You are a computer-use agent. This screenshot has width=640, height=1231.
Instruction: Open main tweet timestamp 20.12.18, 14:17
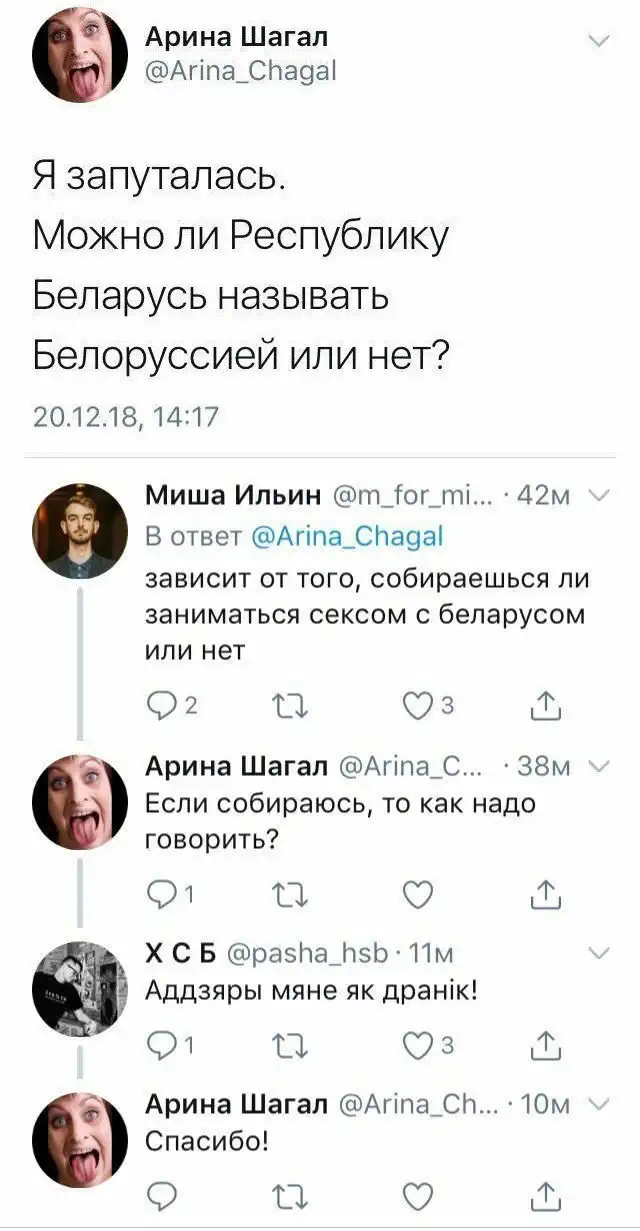coord(125,416)
